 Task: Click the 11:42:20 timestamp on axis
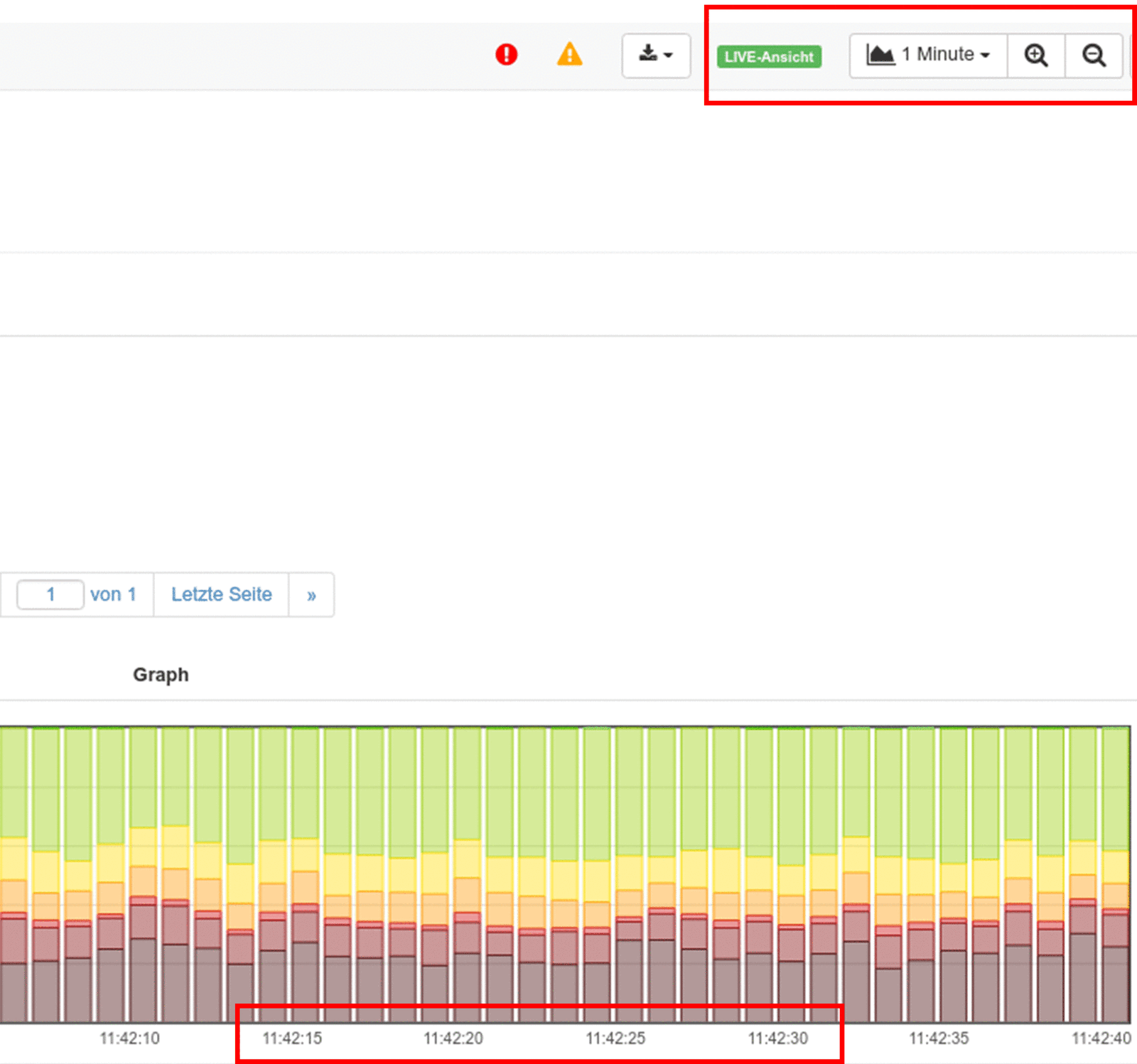pos(453,1038)
